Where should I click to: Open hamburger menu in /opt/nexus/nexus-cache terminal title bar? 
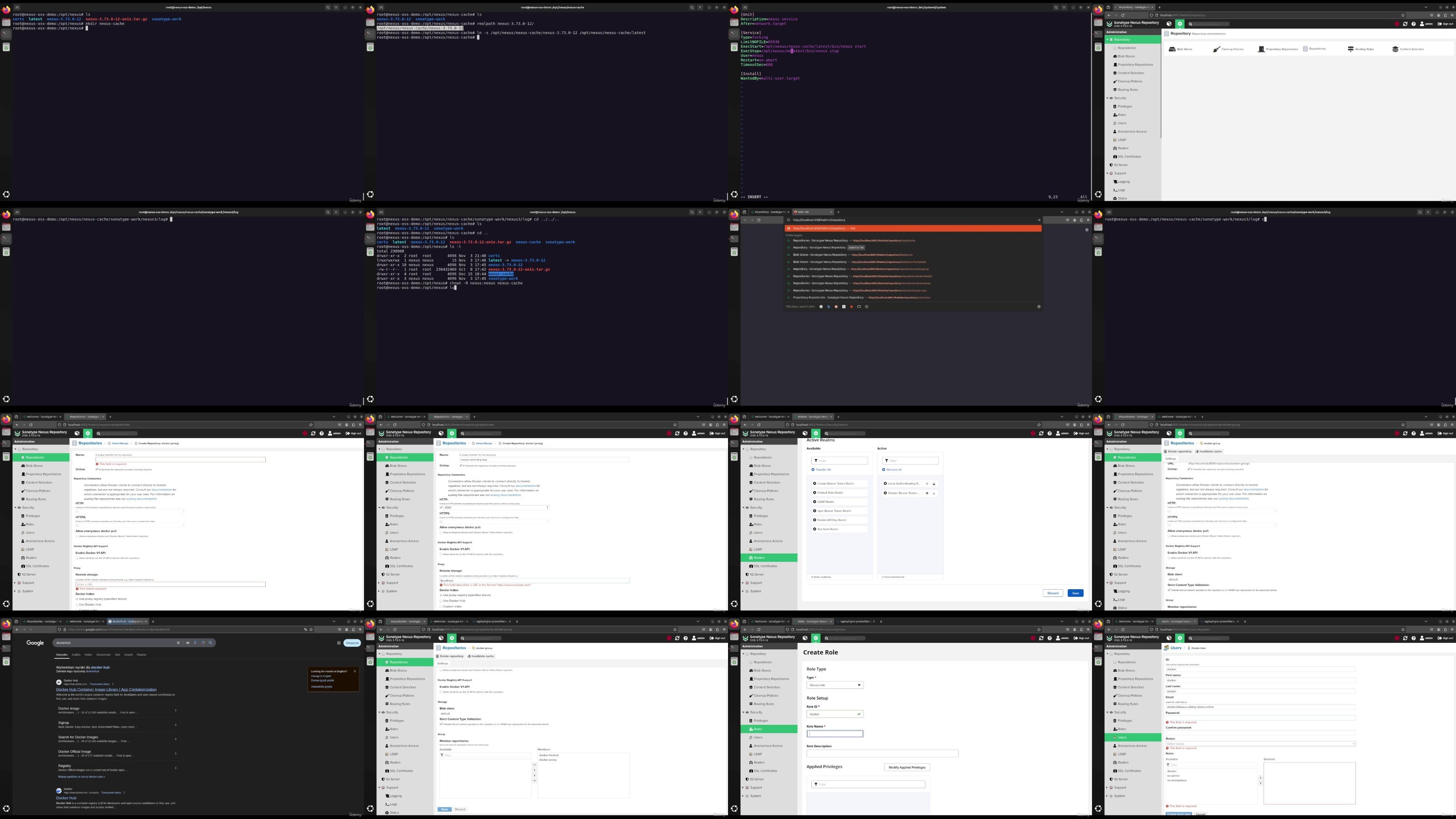pyautogui.click(x=700, y=7)
